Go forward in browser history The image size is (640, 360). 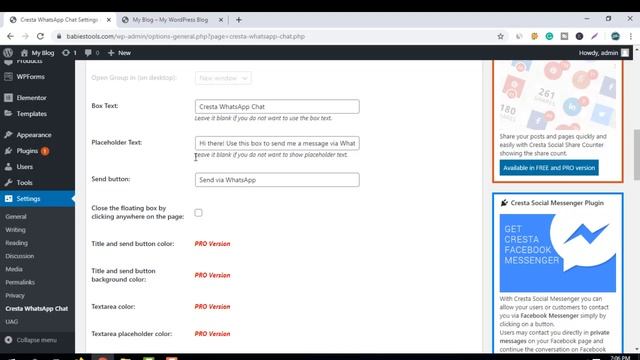click(x=25, y=36)
